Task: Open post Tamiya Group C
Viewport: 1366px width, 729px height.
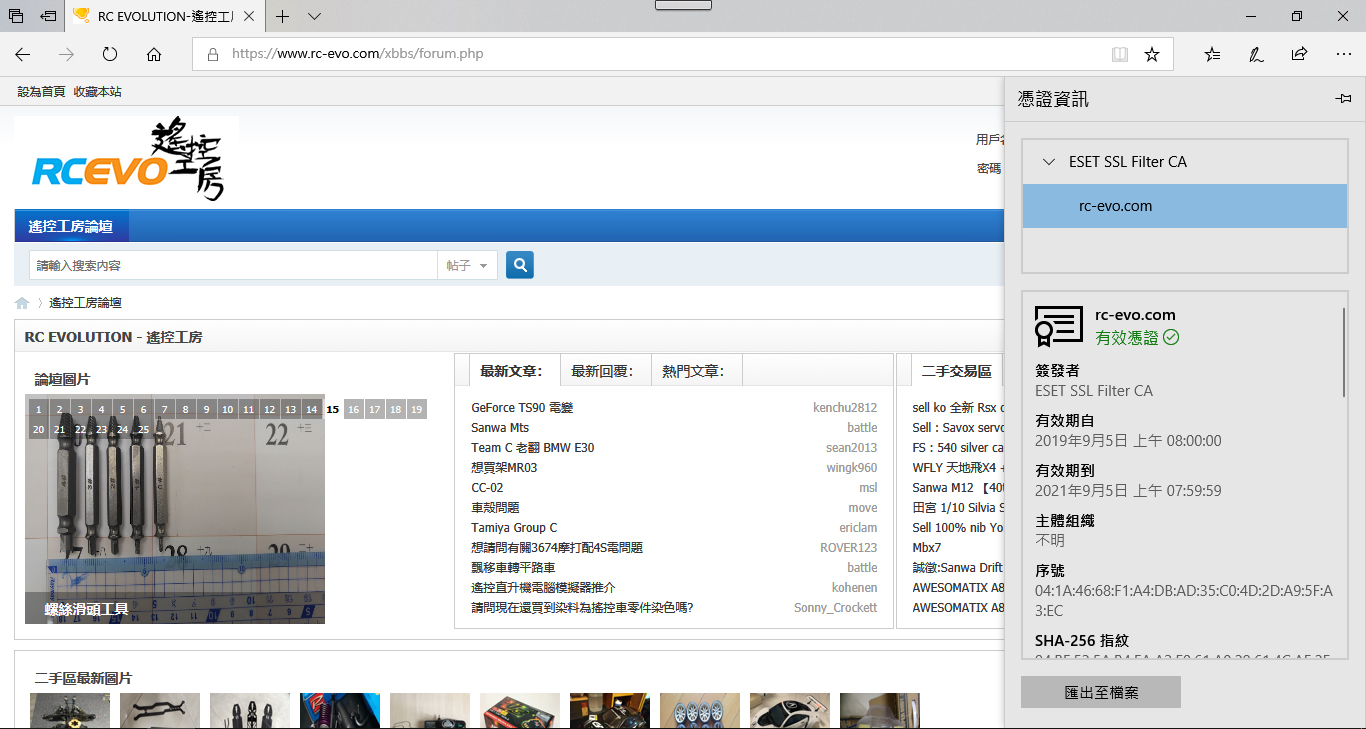Action: [514, 528]
